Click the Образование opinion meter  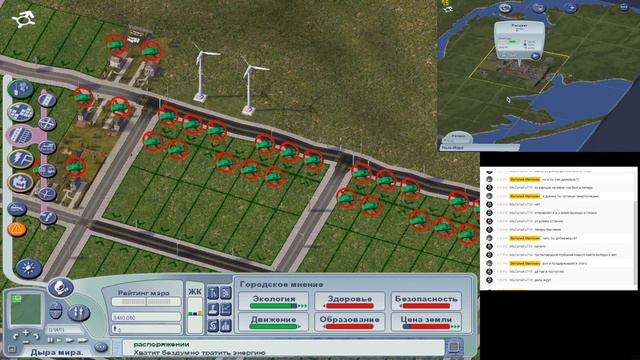coord(350,322)
